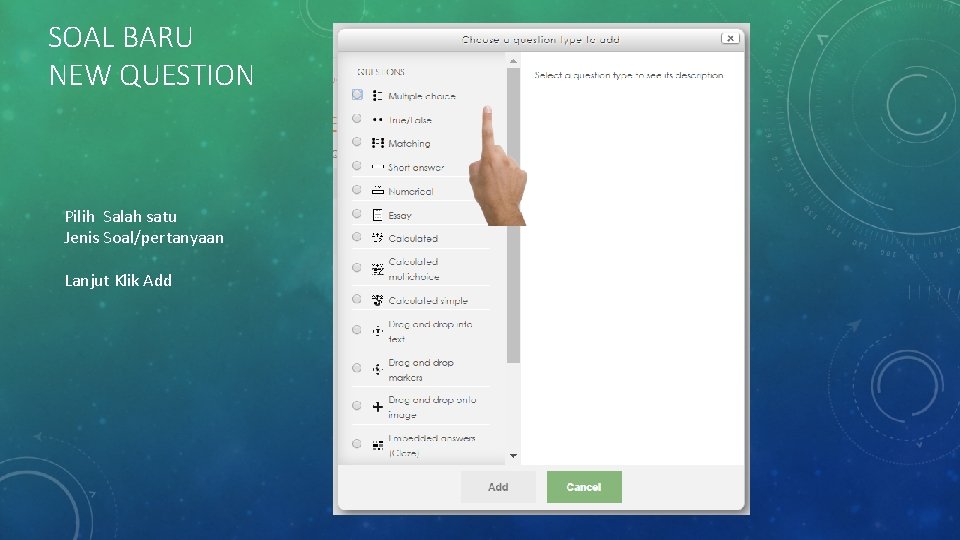Click the Drag and drop into text label
The image size is (960, 540).
click(x=430, y=331)
